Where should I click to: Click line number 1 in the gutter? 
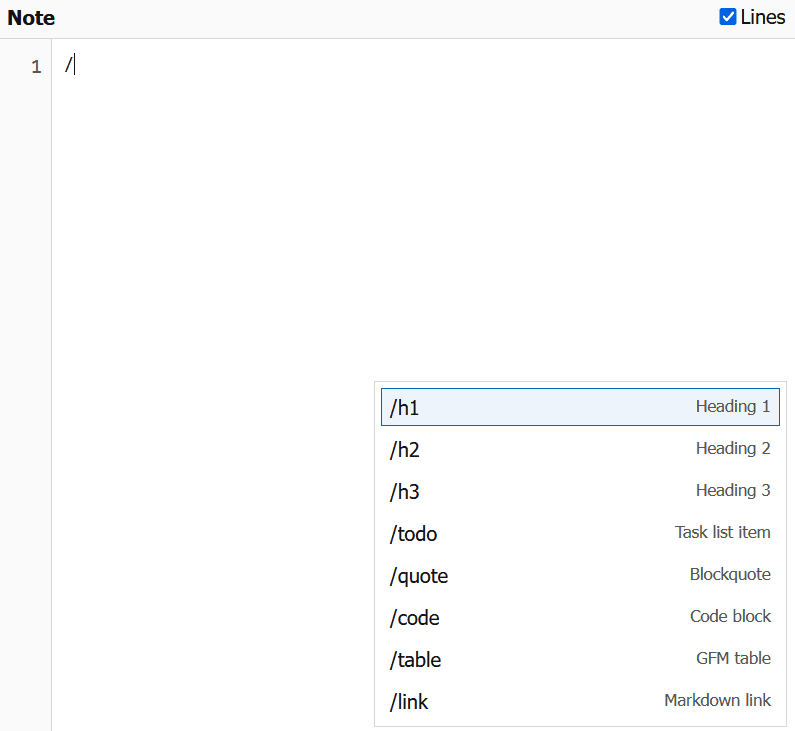point(36,67)
